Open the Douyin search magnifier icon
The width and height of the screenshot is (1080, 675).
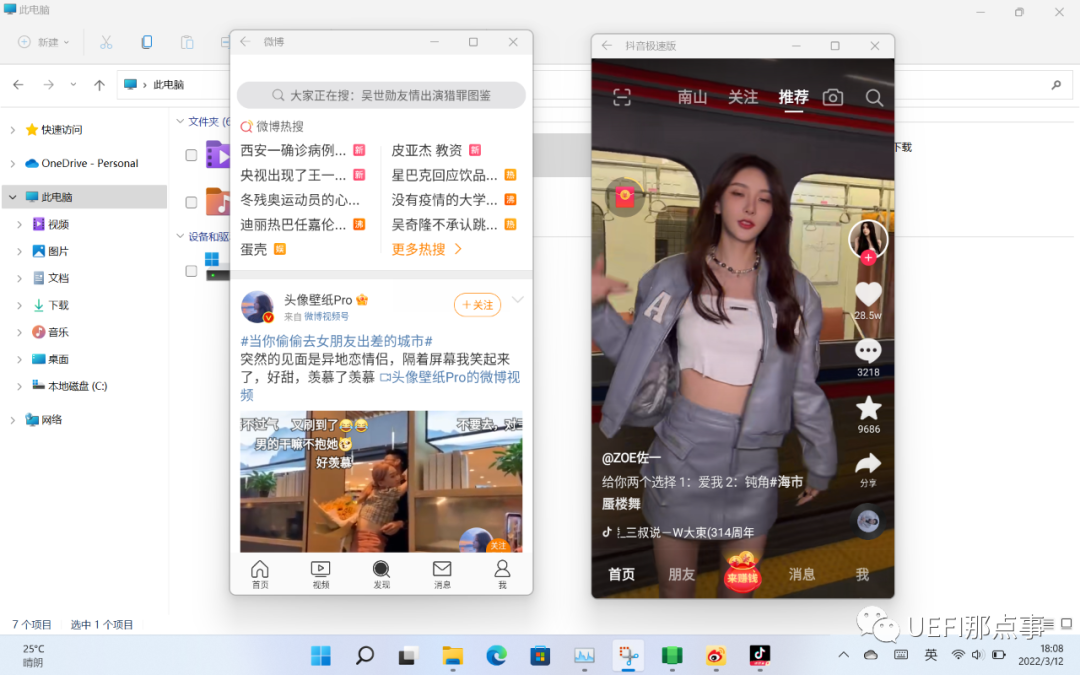click(874, 97)
